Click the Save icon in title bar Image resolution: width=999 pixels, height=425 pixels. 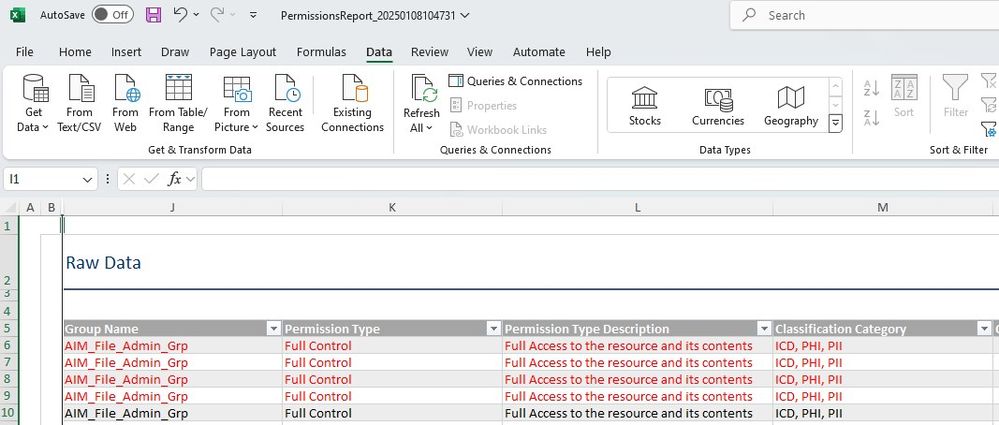(x=153, y=15)
